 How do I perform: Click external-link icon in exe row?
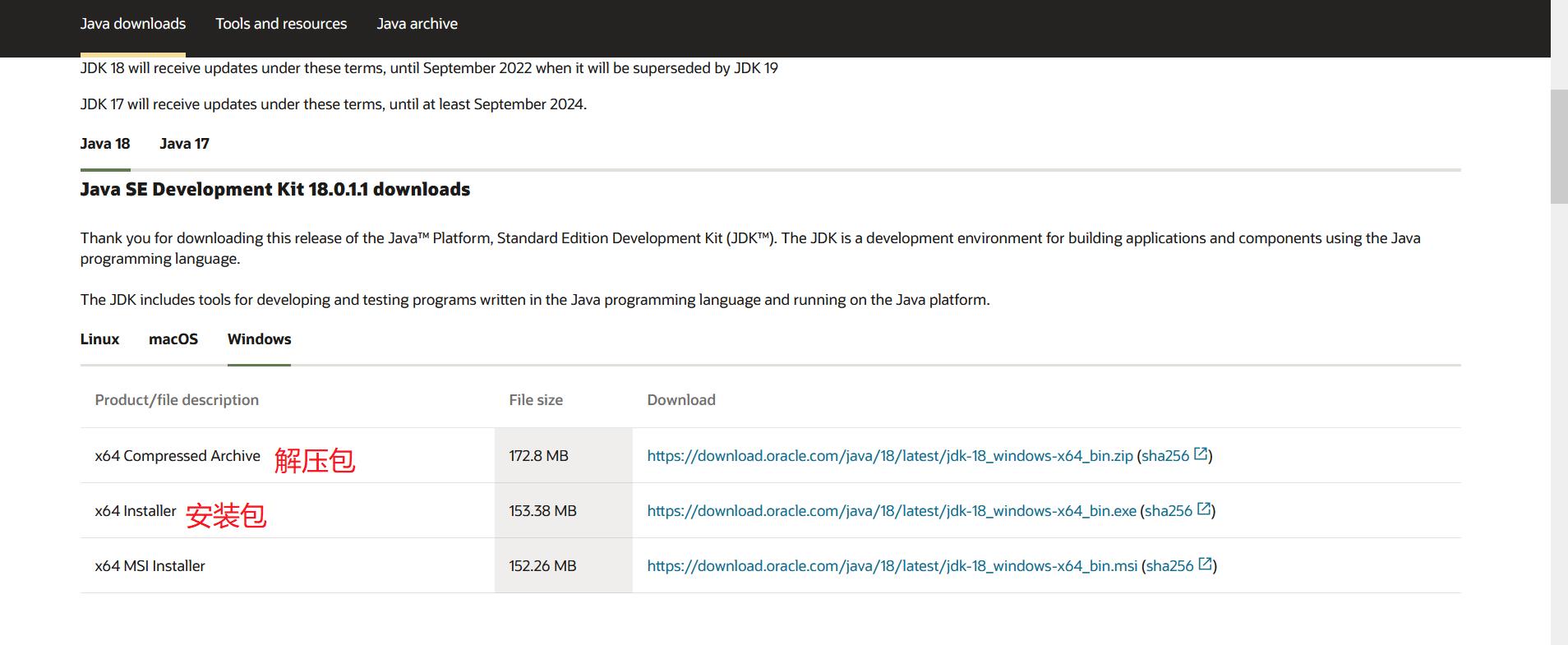point(1204,509)
